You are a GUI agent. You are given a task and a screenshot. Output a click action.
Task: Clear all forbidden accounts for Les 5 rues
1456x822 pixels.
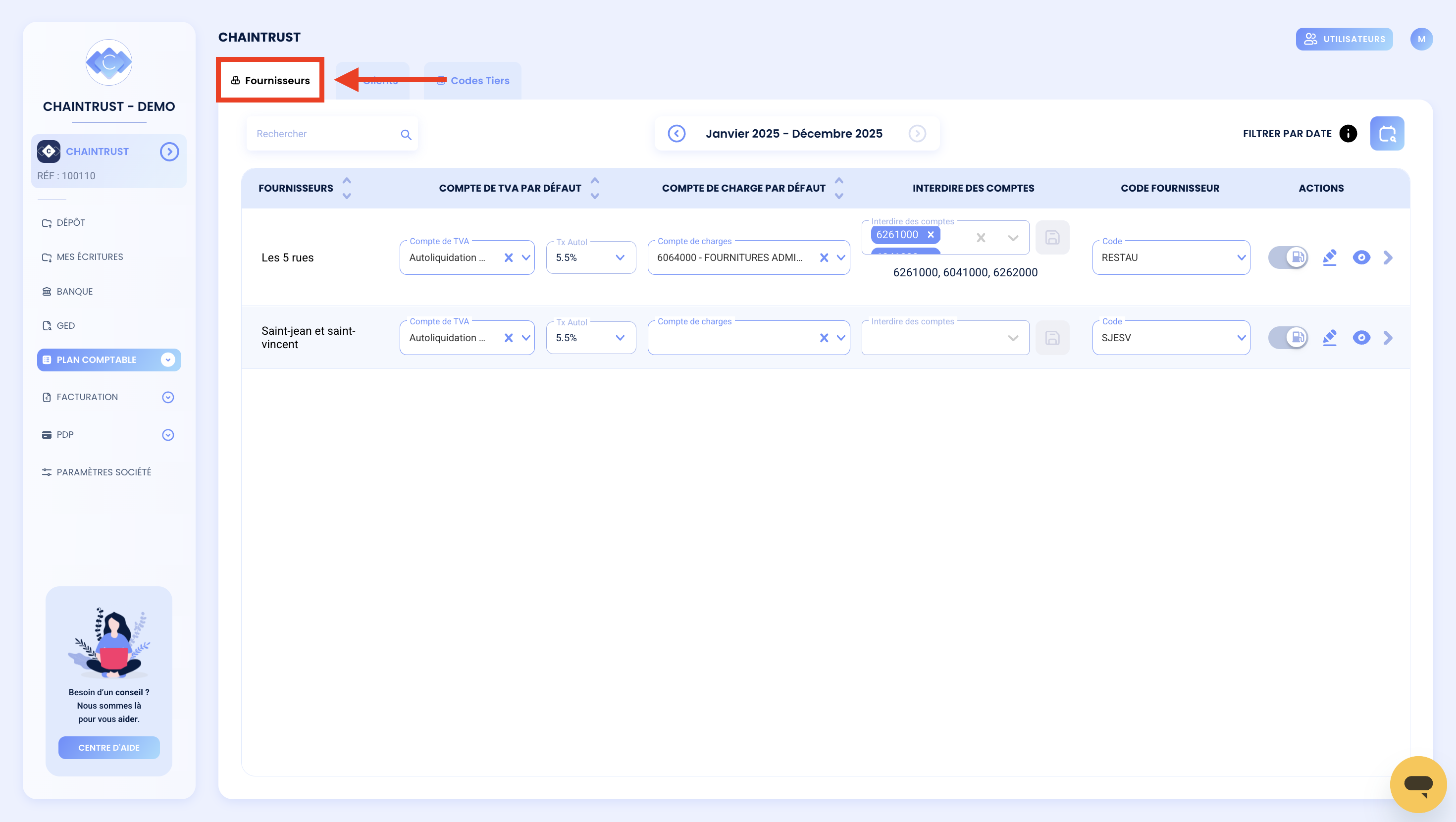pos(981,238)
